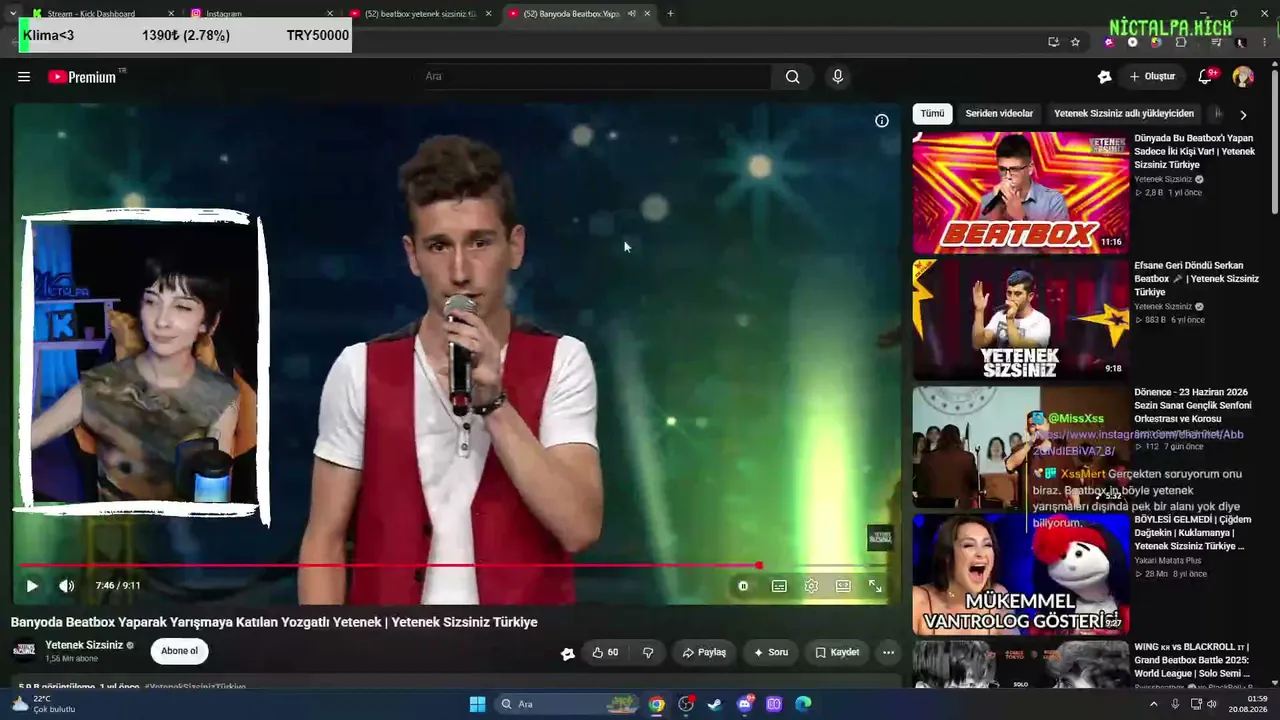Select the Tümü filter chip

(x=932, y=114)
